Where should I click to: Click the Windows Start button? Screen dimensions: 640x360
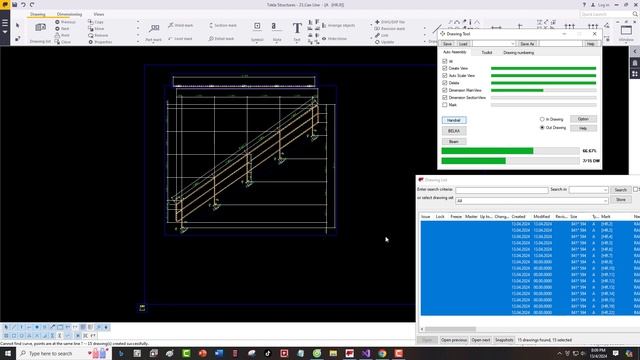(8, 353)
